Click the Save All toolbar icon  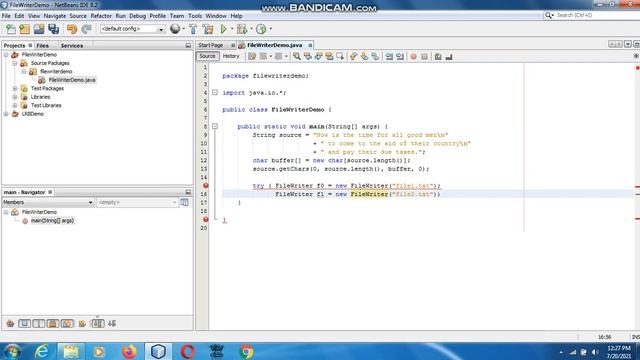(x=53, y=29)
